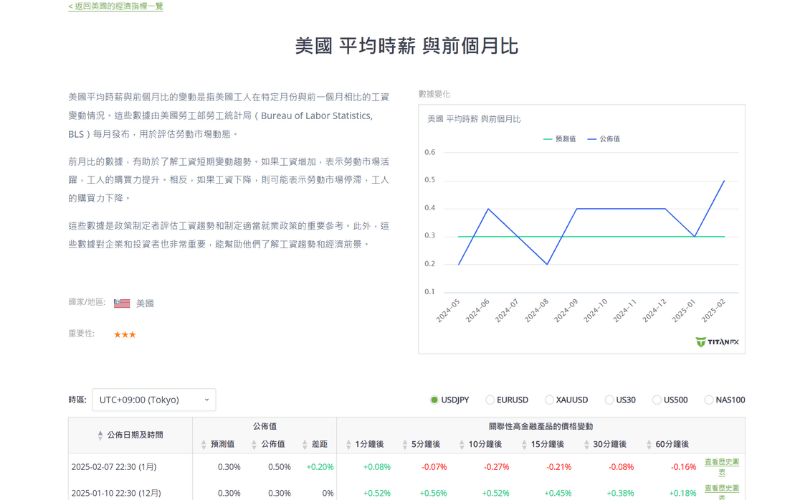Click the 2024-05 axis label
Image resolution: width=800 pixels, height=500 pixels.
pos(448,311)
